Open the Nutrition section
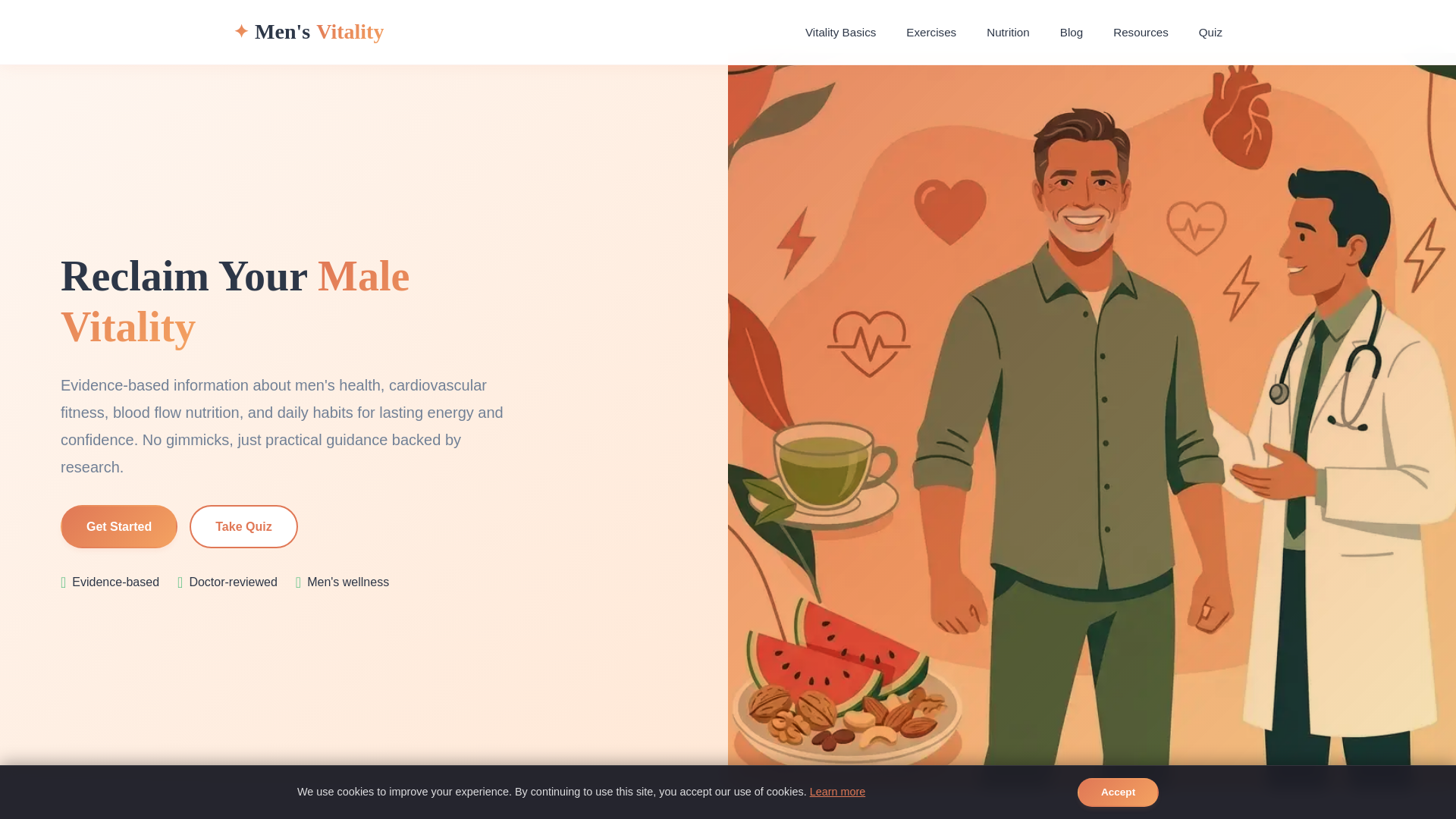Viewport: 1456px width, 819px height. click(1008, 33)
